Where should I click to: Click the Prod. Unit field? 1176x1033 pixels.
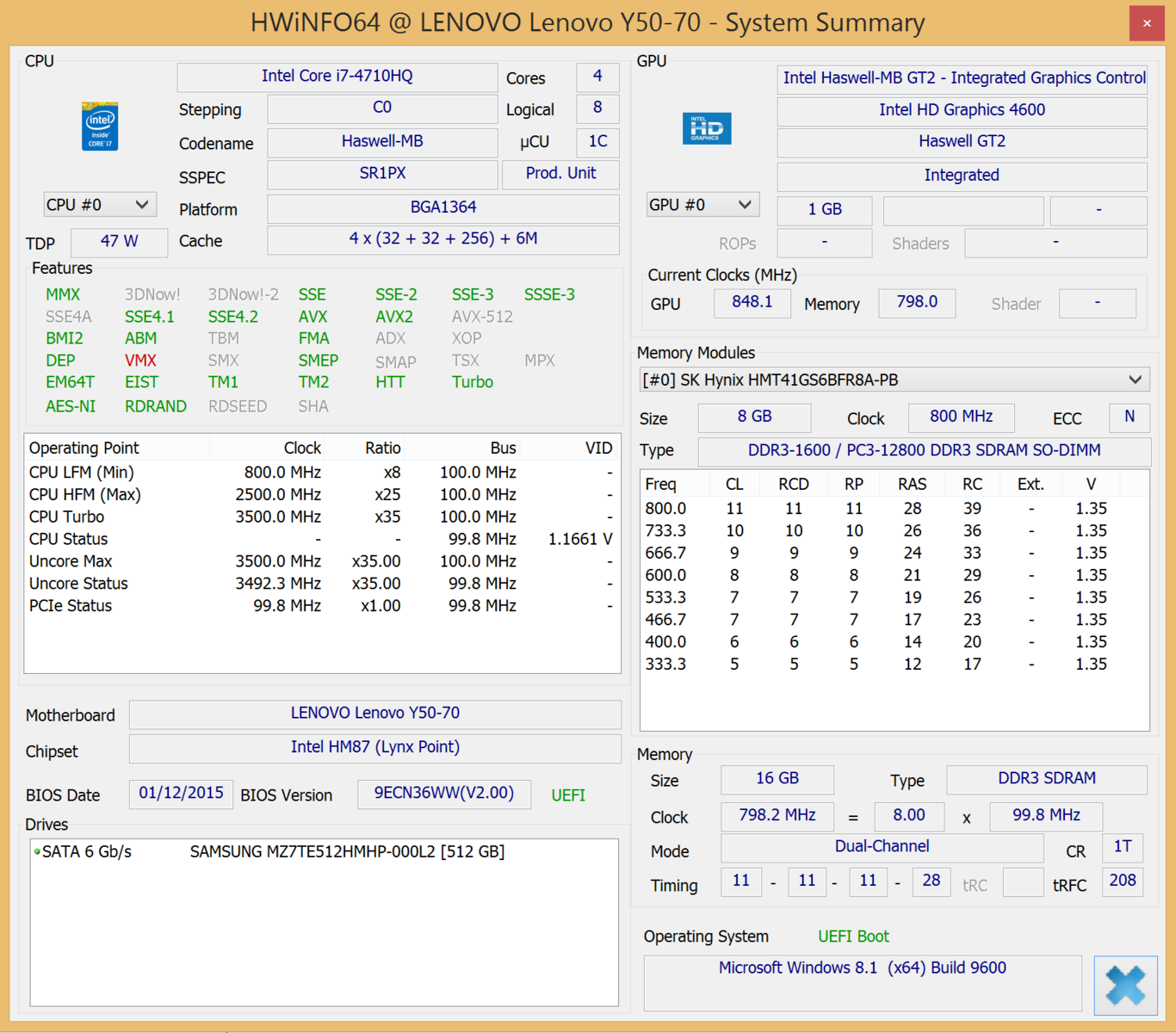click(560, 174)
